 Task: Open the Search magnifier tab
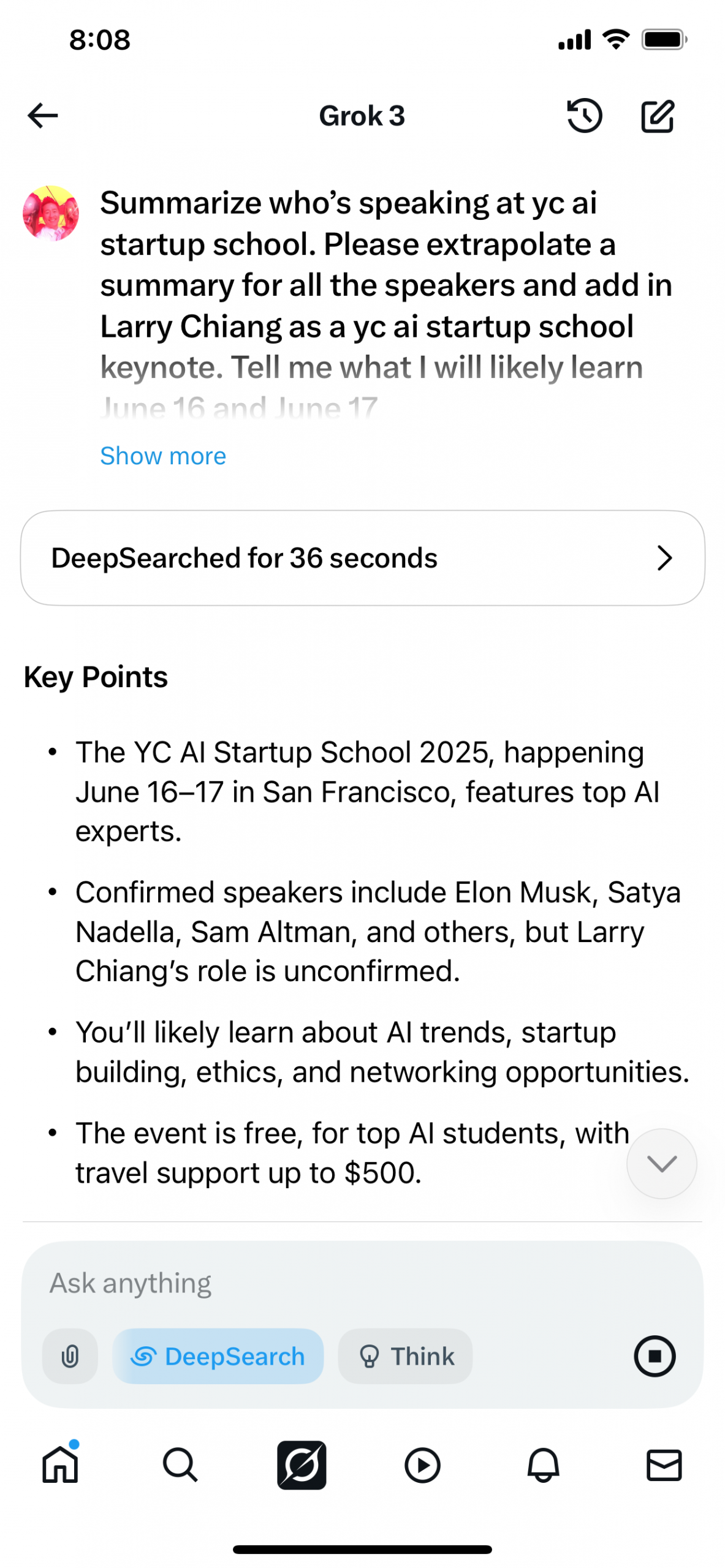[x=180, y=1464]
